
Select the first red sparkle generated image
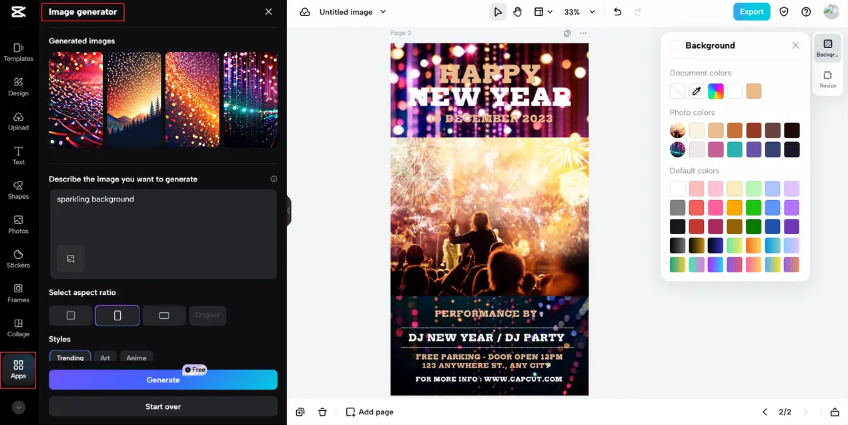pos(76,99)
